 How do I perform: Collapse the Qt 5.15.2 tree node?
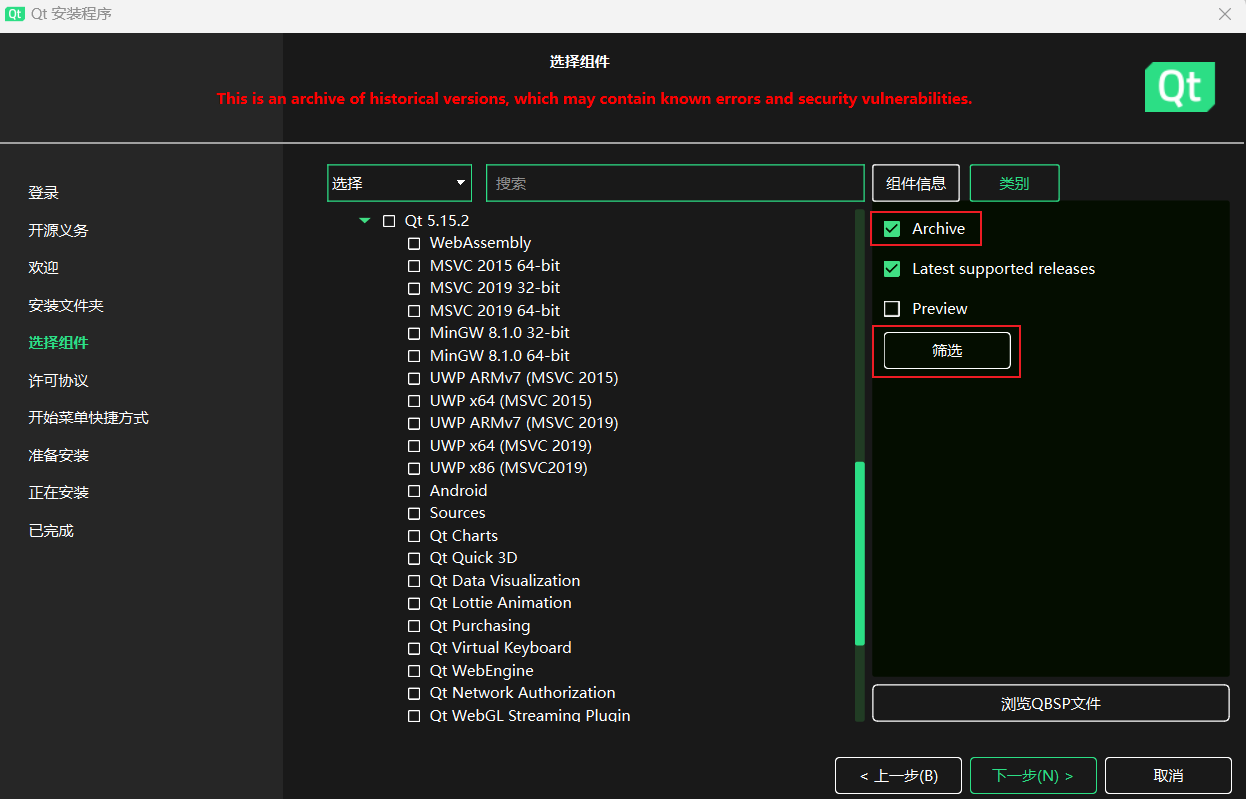pos(365,221)
